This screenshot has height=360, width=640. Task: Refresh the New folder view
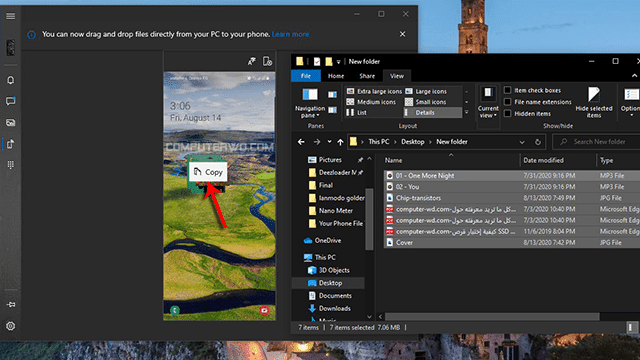pyautogui.click(x=538, y=142)
